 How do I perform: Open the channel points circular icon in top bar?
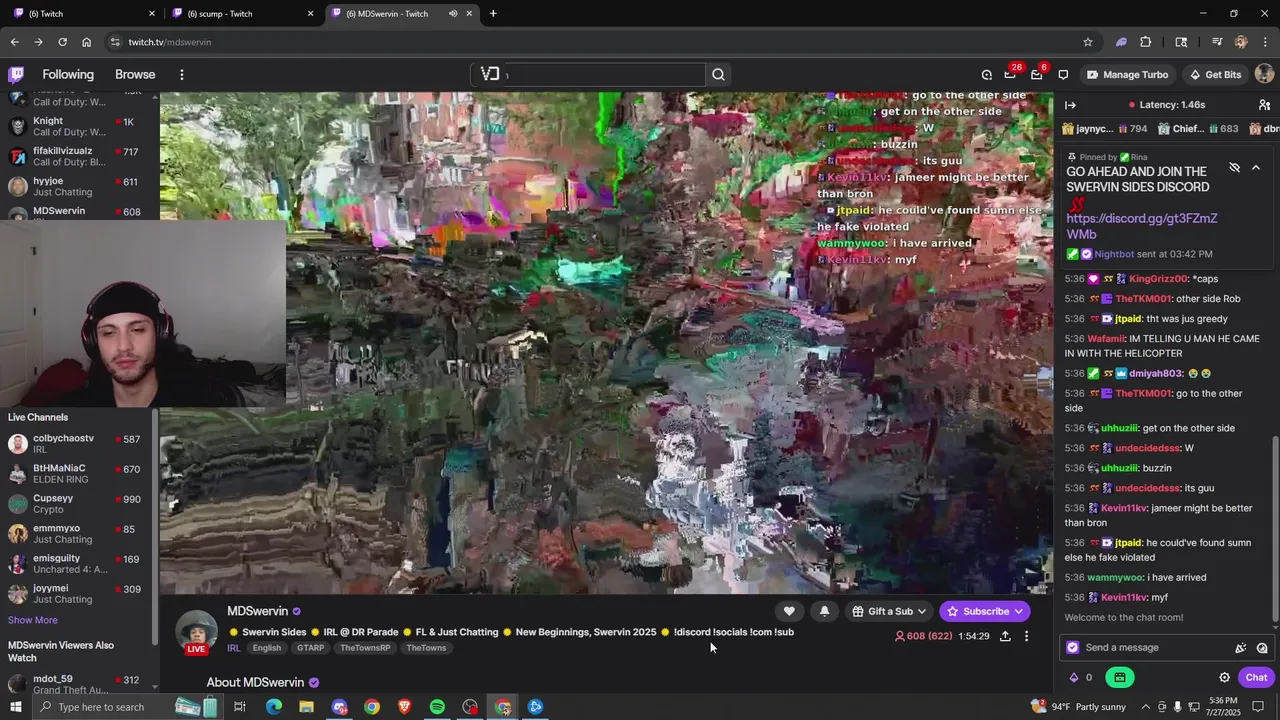tap(986, 74)
